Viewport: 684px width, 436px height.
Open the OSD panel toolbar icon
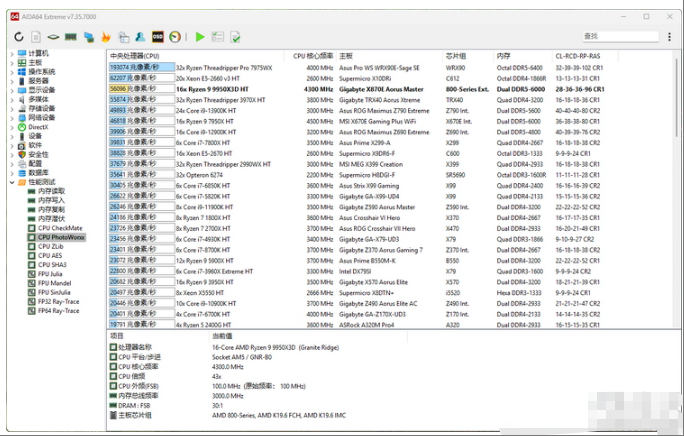[157, 37]
